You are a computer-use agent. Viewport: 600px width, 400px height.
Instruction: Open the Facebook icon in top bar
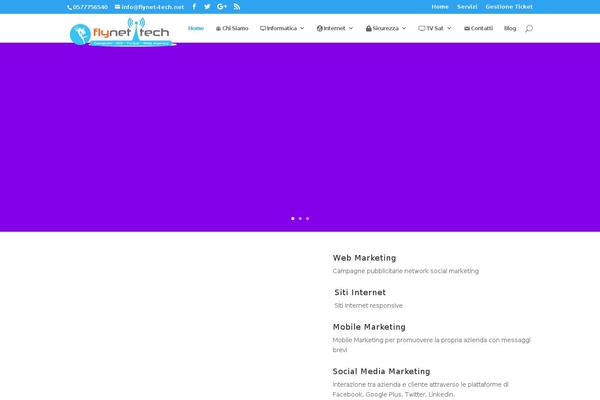pyautogui.click(x=194, y=7)
